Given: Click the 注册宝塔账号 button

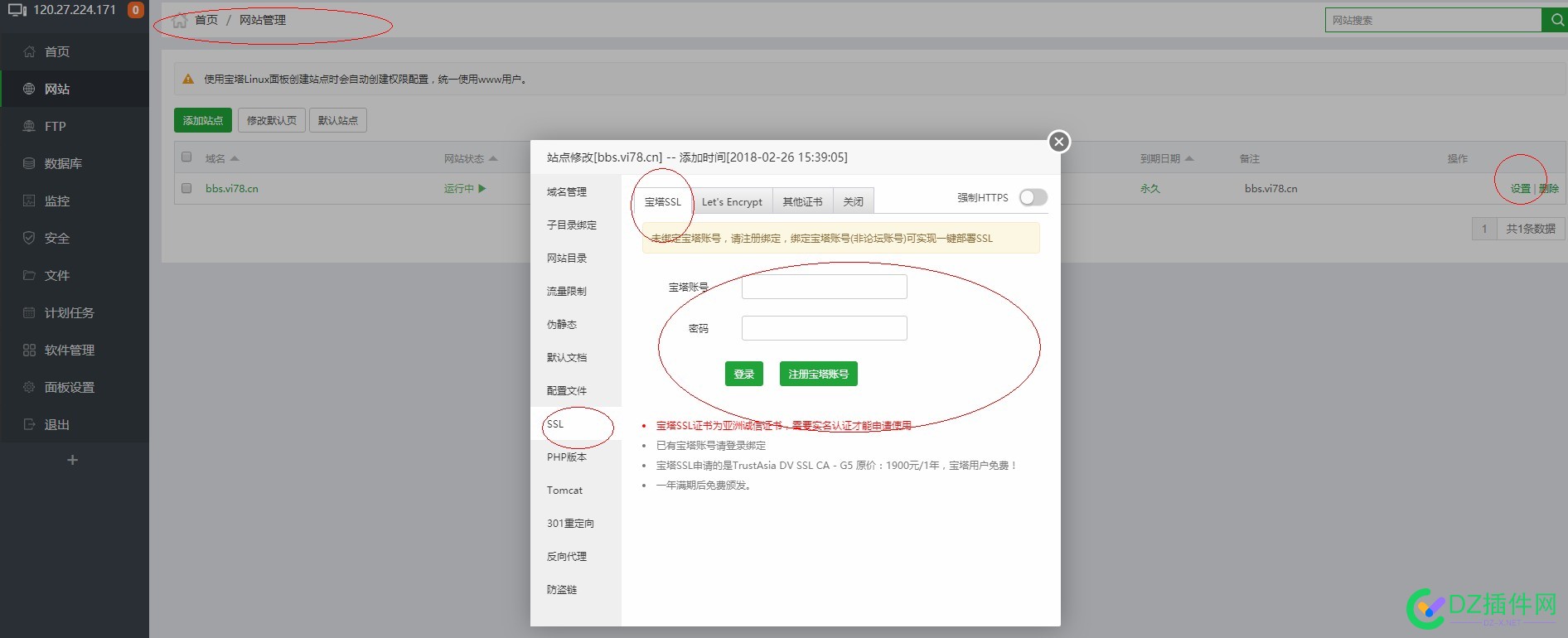Looking at the screenshot, I should point(818,375).
